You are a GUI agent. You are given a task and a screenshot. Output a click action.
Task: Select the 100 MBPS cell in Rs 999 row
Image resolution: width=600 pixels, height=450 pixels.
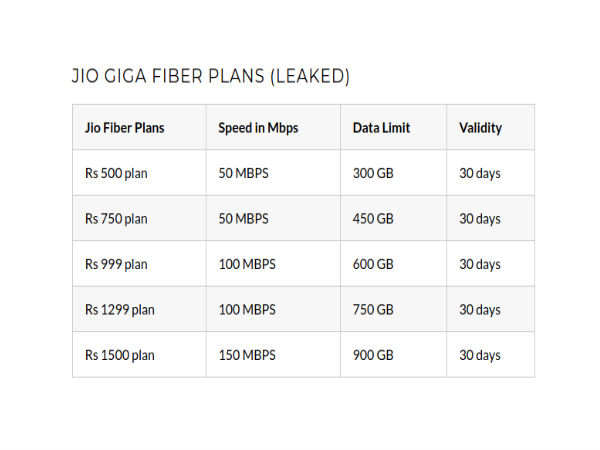pyautogui.click(x=247, y=264)
